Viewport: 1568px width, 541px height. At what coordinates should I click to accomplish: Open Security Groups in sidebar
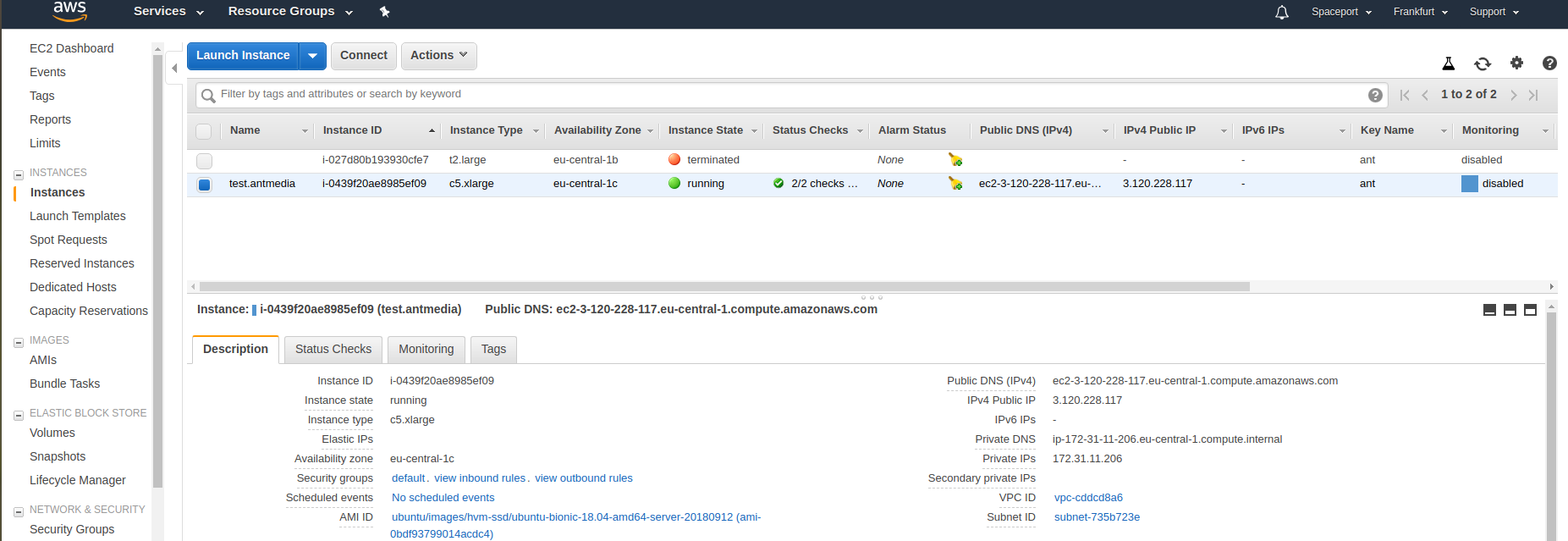coord(72,529)
